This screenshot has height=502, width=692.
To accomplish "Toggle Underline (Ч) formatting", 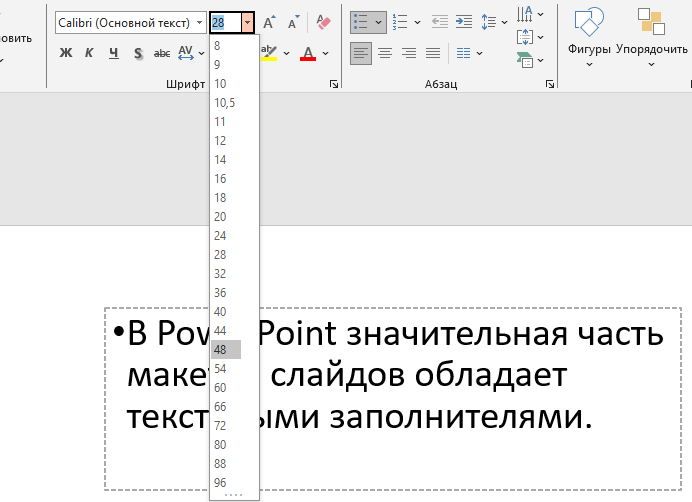I will (113, 53).
